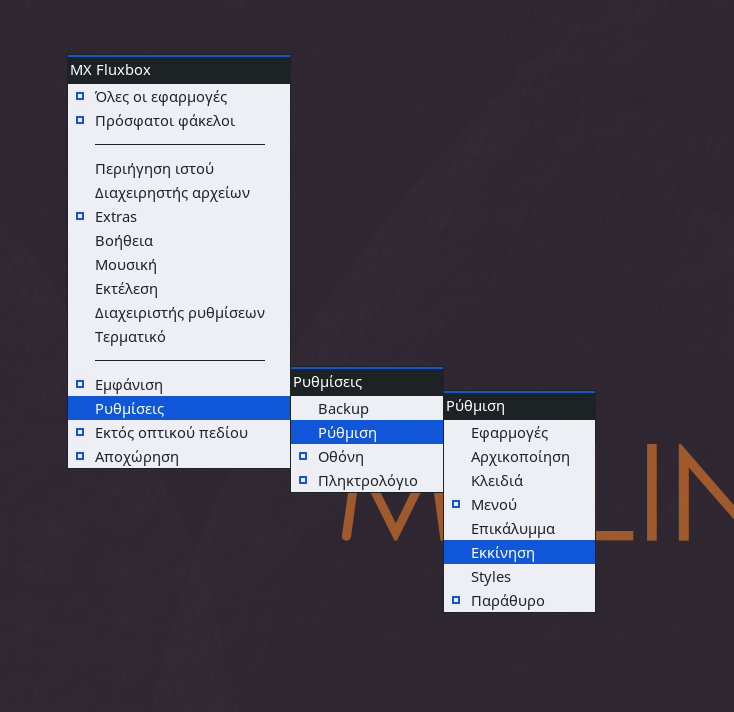Select highlighted Εκκίνηση item
Image resolution: width=734 pixels, height=712 pixels.
click(x=520, y=553)
